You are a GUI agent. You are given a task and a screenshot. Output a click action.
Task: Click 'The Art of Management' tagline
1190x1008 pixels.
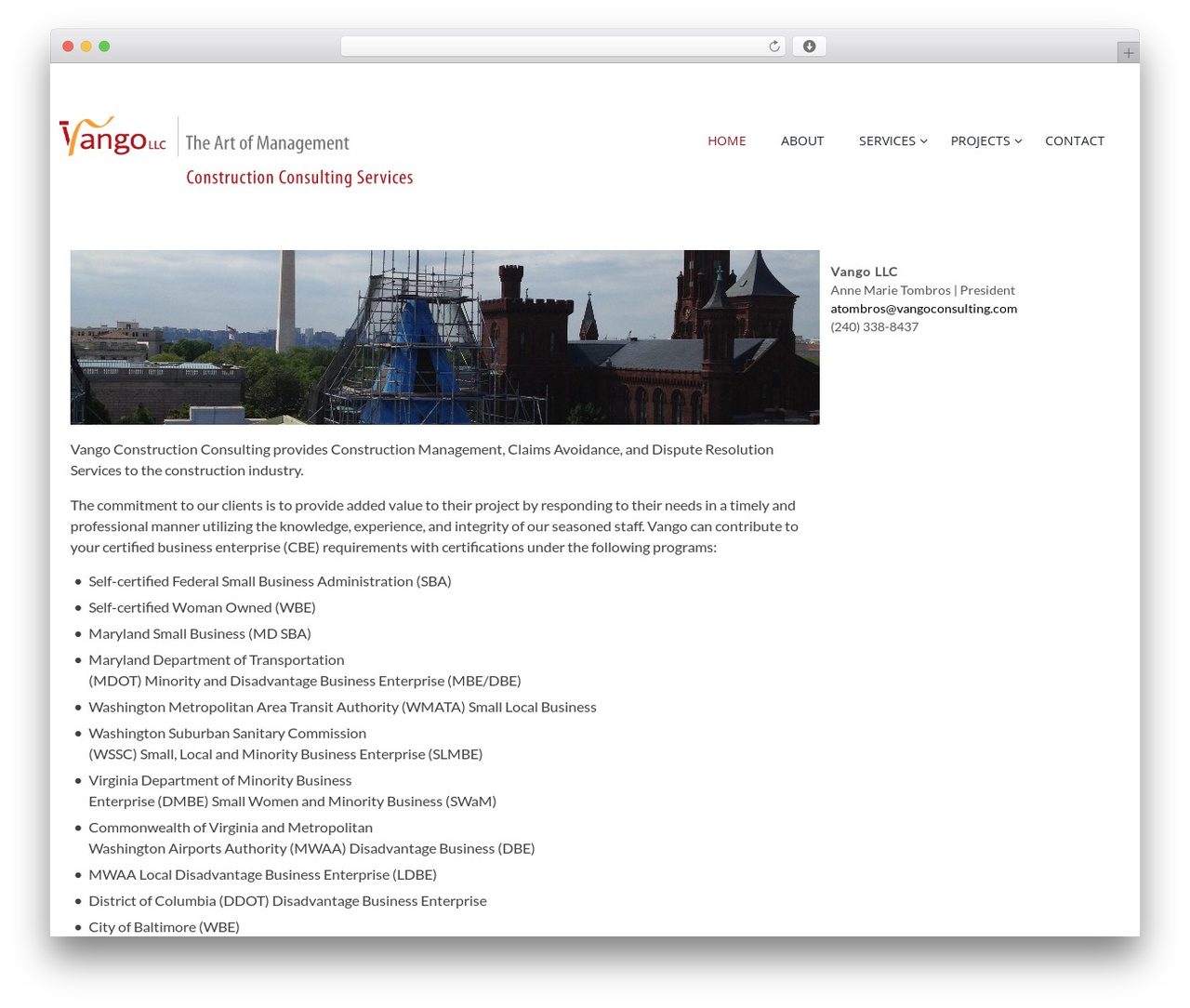267,143
